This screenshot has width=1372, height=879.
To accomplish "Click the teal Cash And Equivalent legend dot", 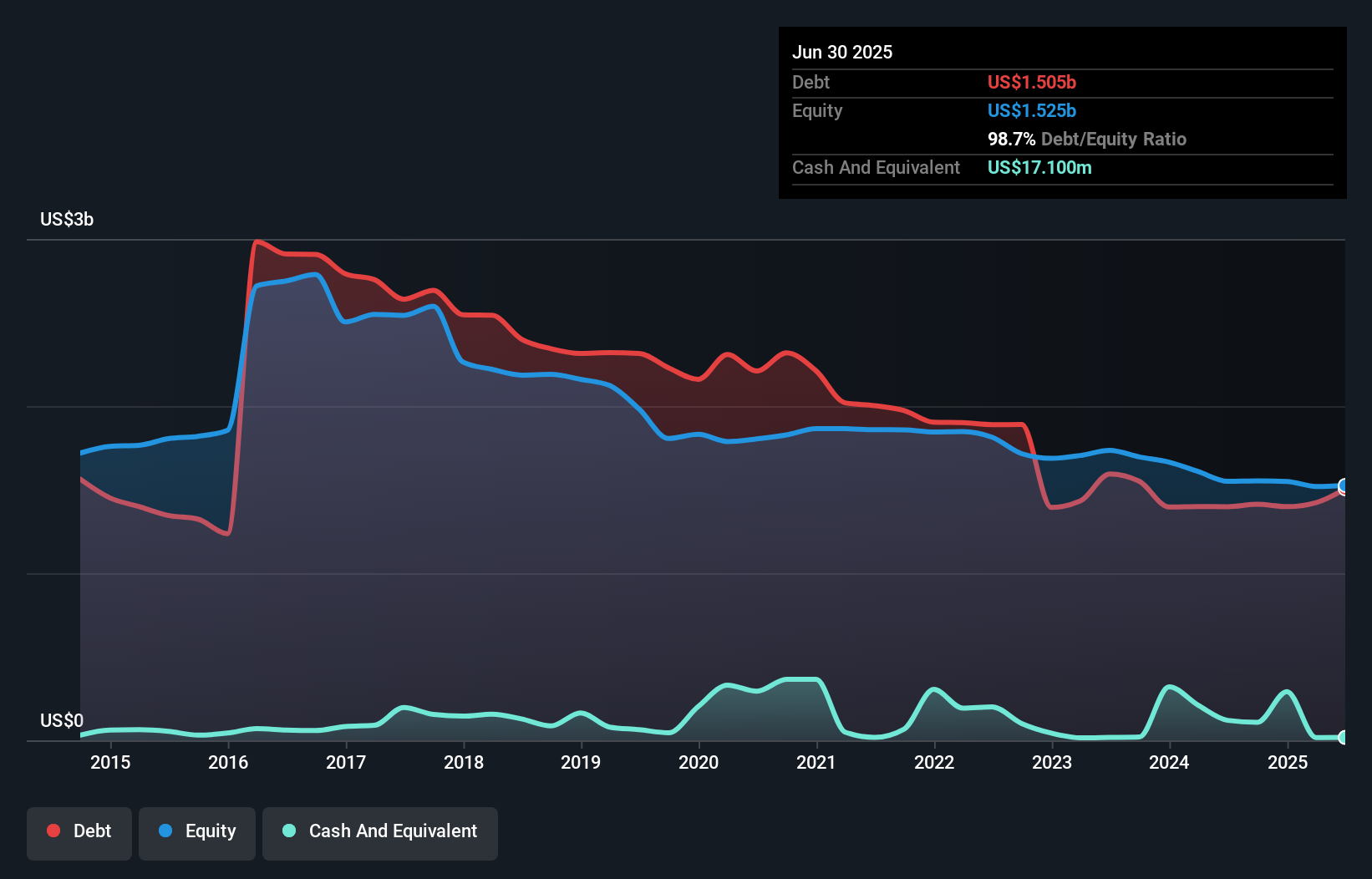I will [x=288, y=831].
